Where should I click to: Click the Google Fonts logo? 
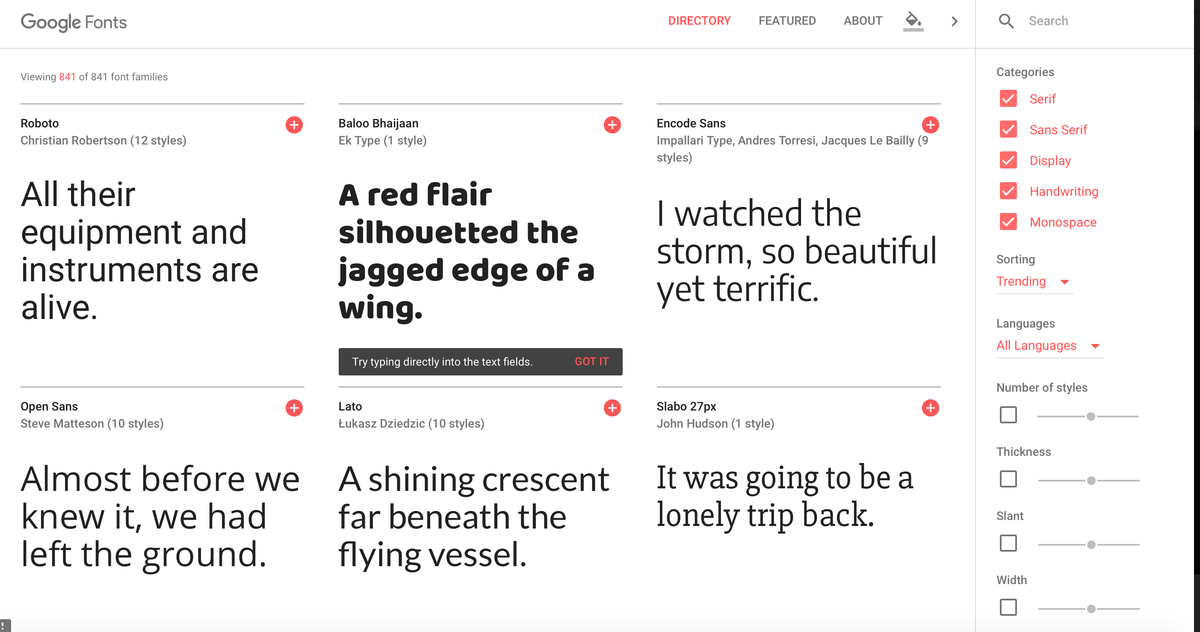[x=74, y=22]
